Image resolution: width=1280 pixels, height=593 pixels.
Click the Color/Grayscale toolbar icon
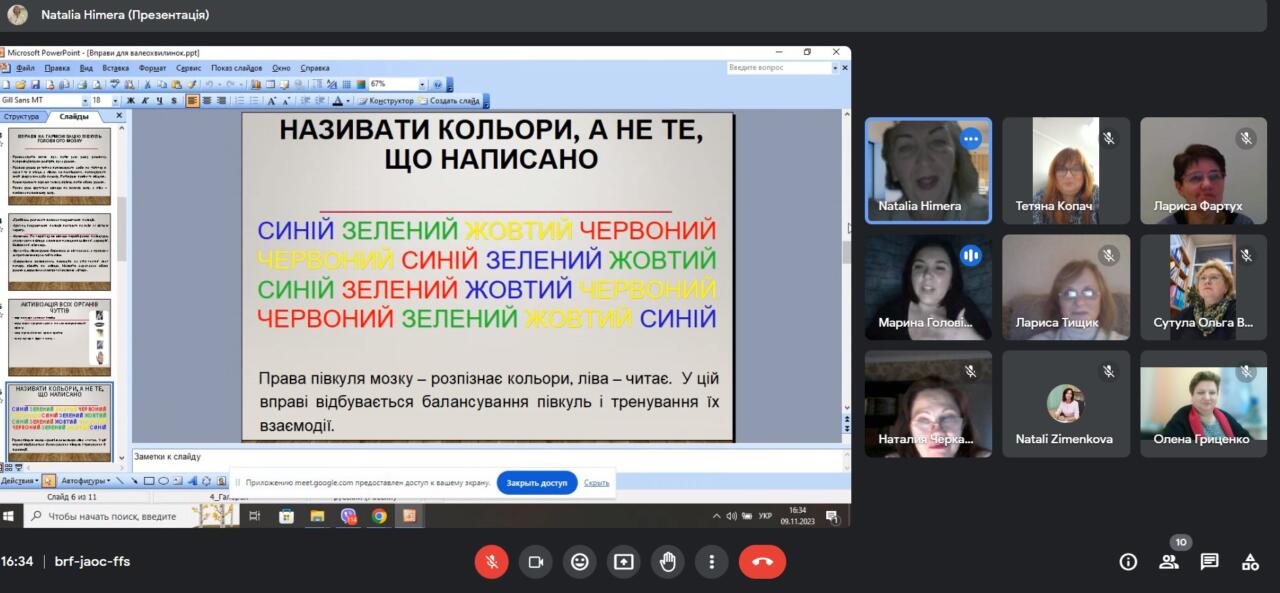click(x=360, y=85)
